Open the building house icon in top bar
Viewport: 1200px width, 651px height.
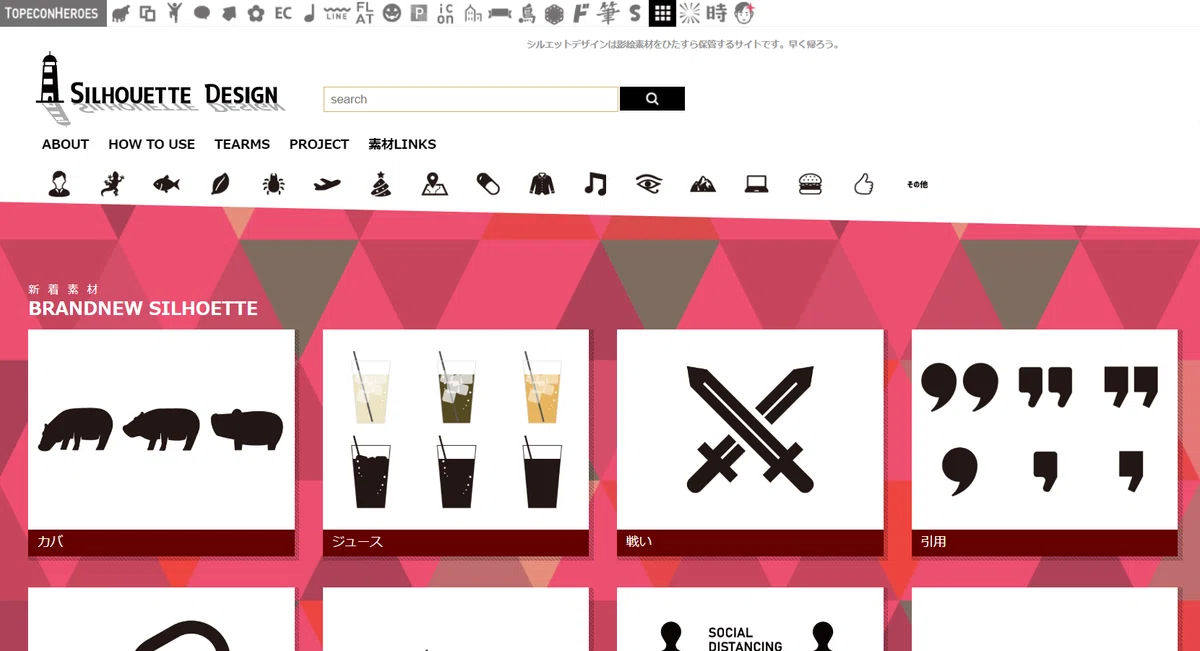point(473,13)
